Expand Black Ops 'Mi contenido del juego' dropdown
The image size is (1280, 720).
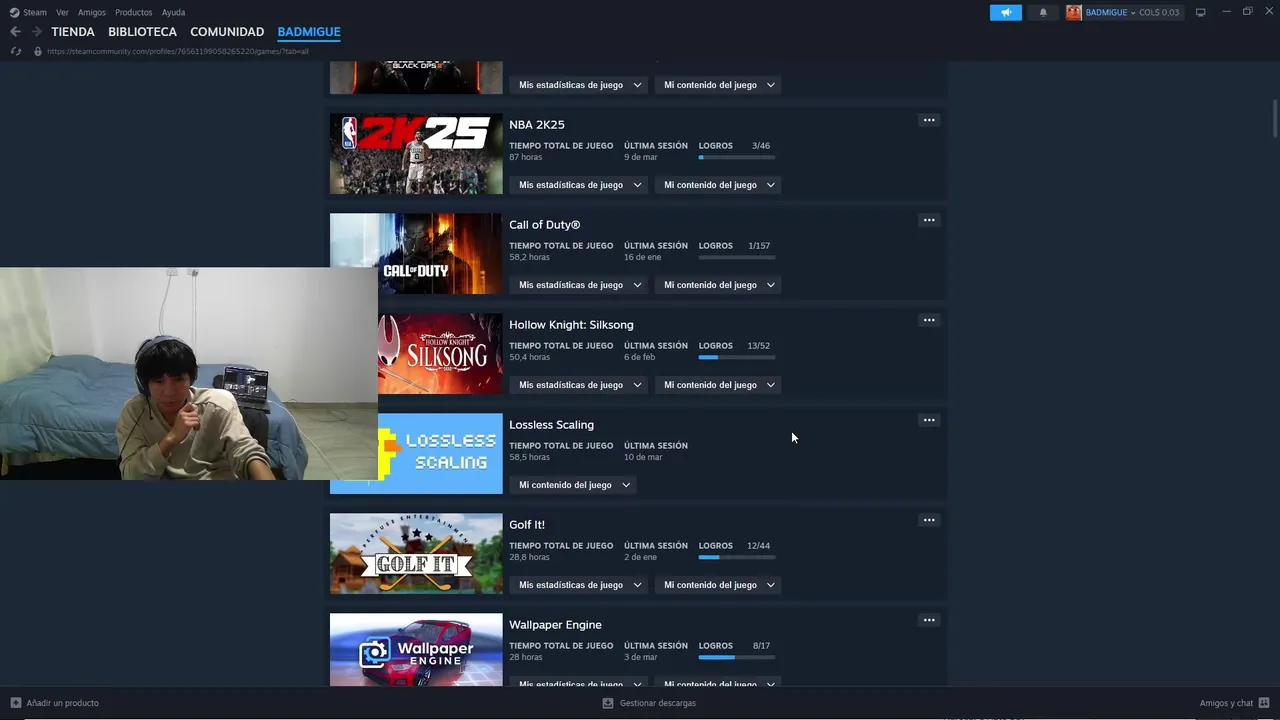pos(718,85)
